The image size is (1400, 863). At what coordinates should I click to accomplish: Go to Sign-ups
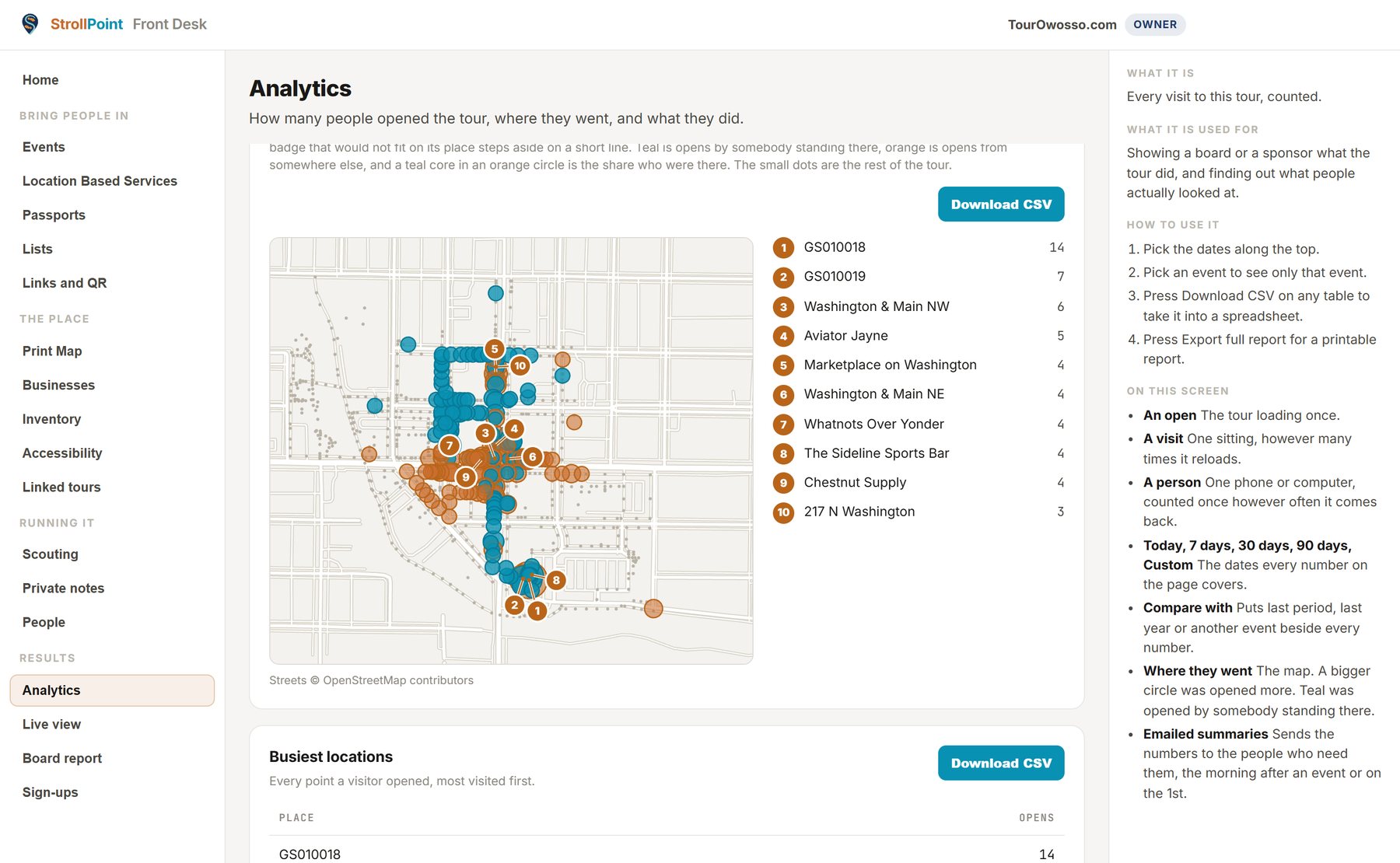pyautogui.click(x=112, y=792)
